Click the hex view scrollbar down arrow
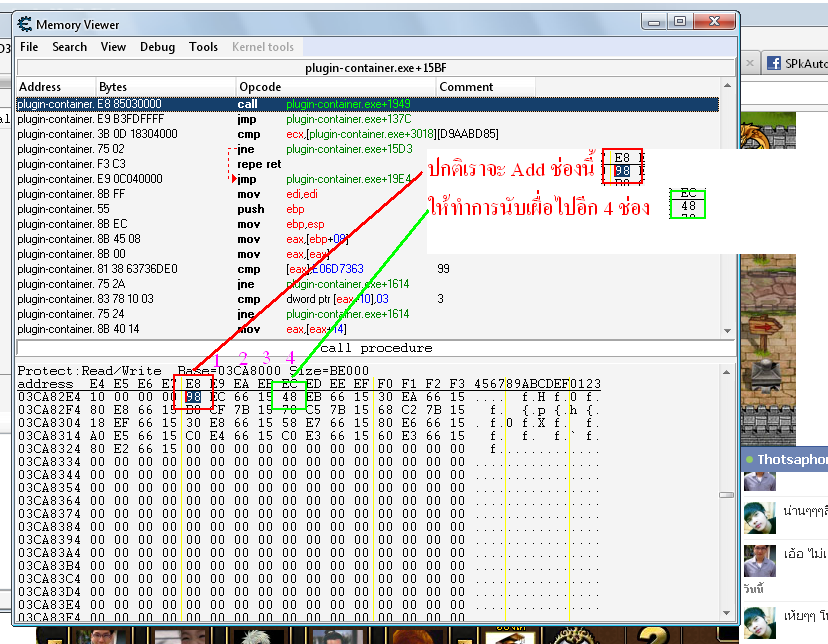 click(x=727, y=613)
